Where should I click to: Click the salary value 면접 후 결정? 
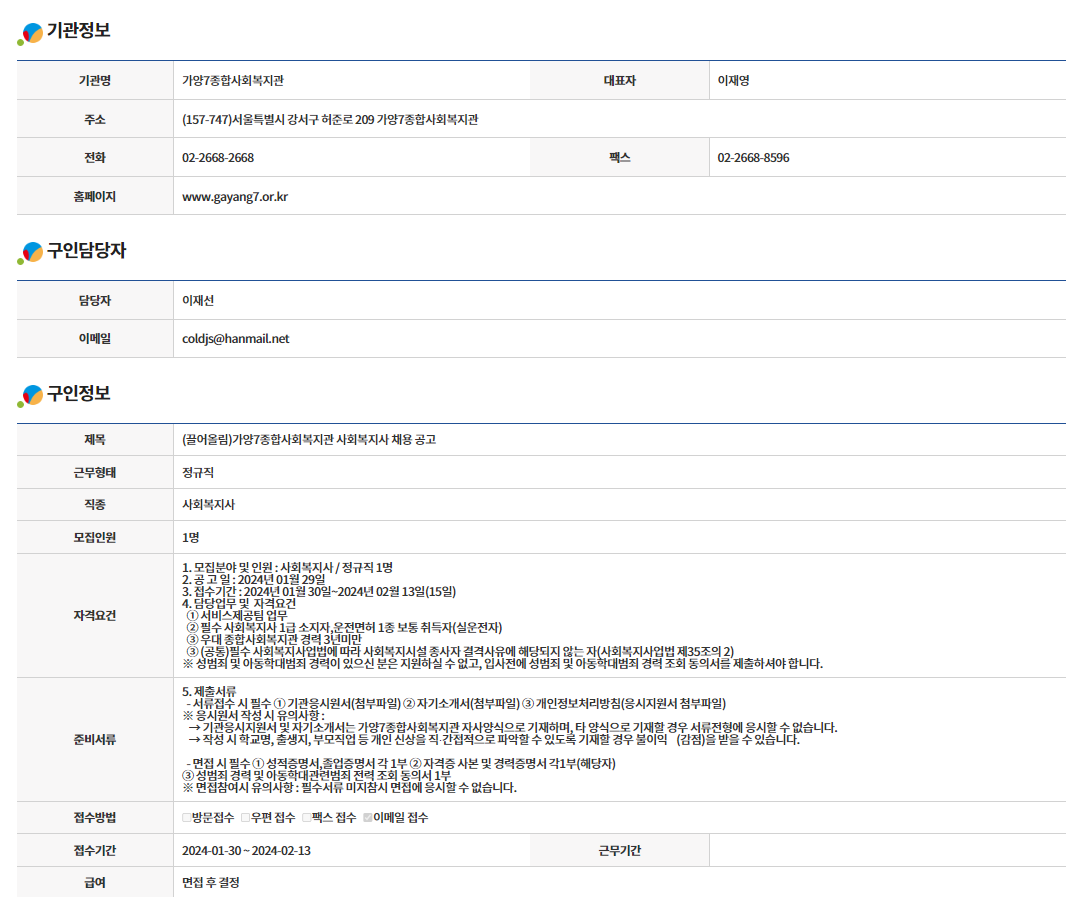[211, 882]
